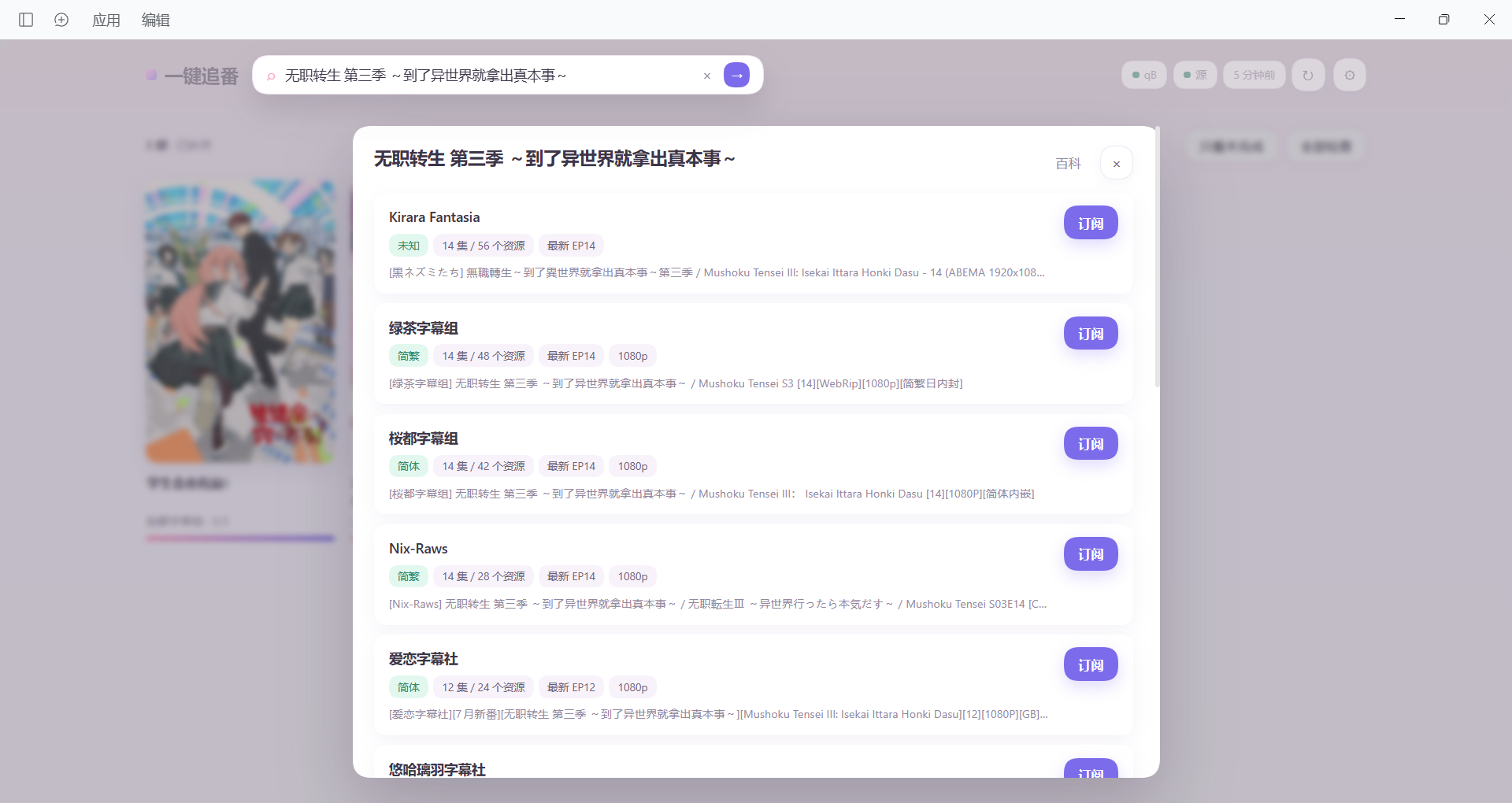
Task: Submit search with the purple arrow
Action: tap(736, 75)
